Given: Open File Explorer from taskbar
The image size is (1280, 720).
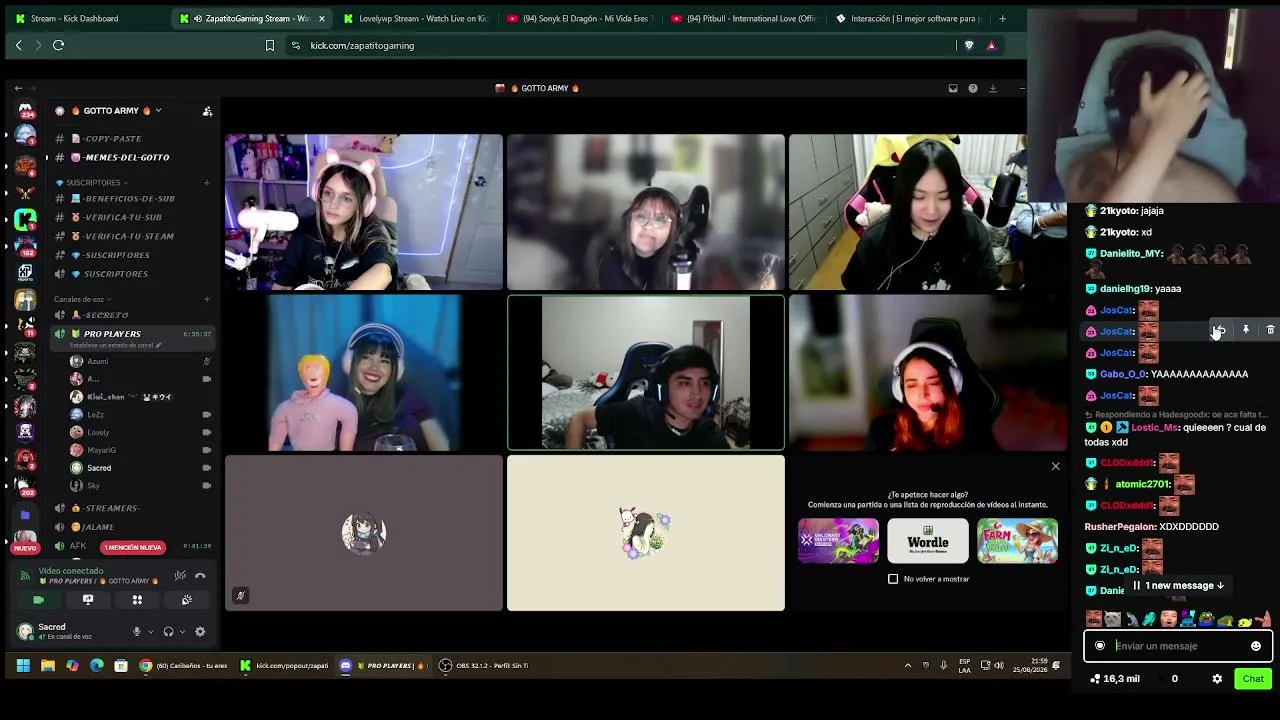Looking at the screenshot, I should pos(47,666).
